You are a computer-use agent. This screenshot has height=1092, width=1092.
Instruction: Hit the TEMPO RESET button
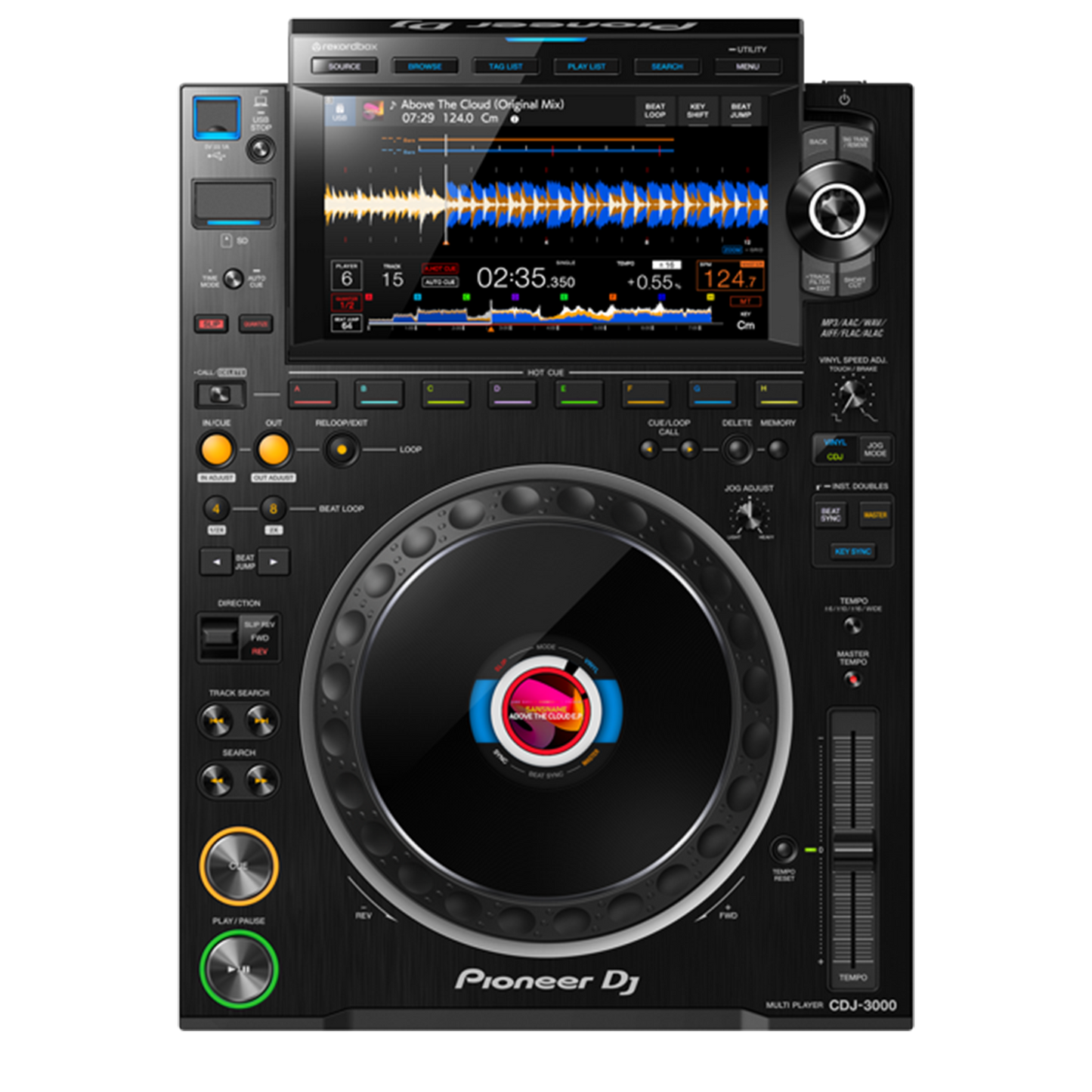784,850
